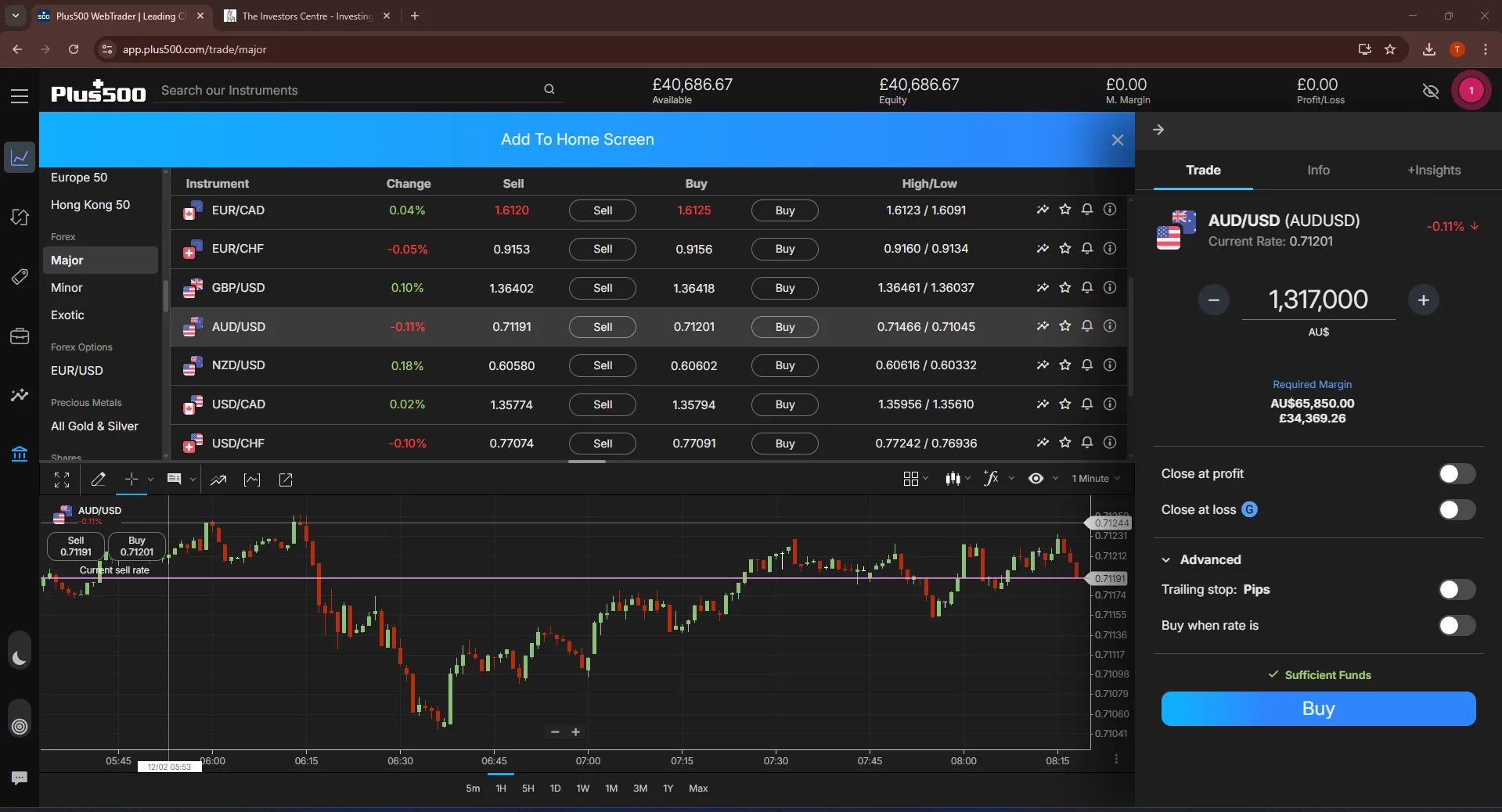Select the Max chart range
This screenshot has height=812, width=1502.
[698, 789]
